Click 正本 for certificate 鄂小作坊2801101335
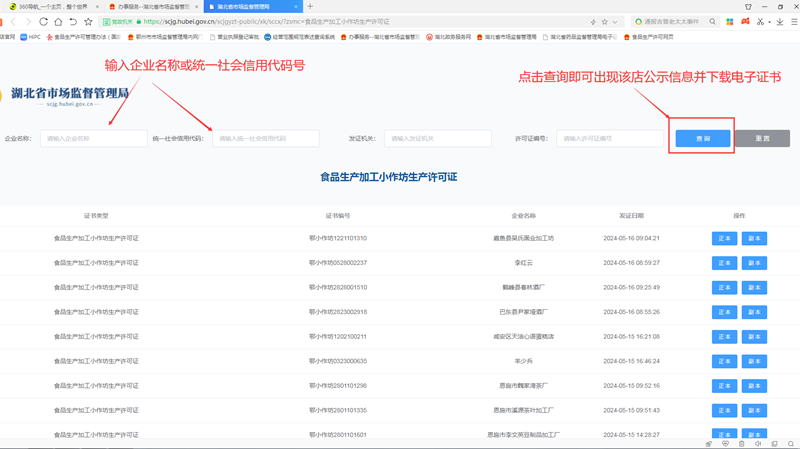This screenshot has height=449, width=800. (724, 410)
